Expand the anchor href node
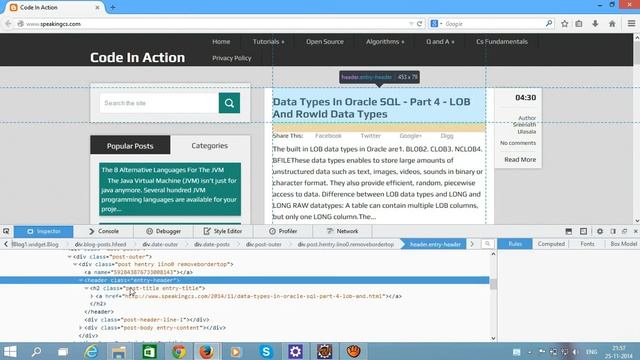This screenshot has width=640, height=360. pos(92,296)
